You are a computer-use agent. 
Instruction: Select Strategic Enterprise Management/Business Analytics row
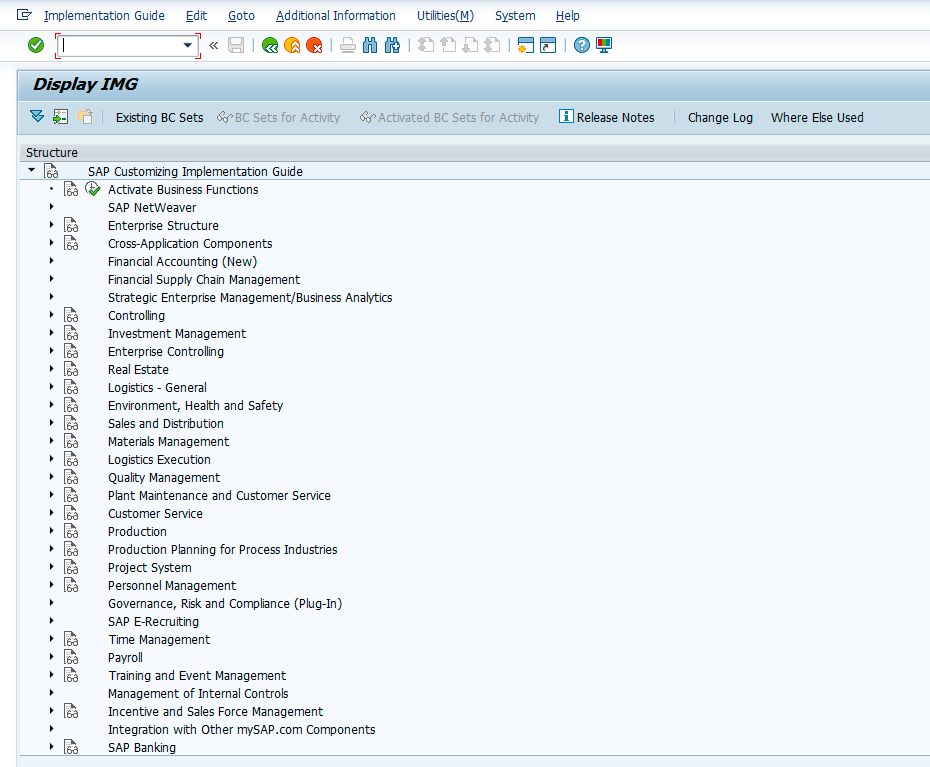pos(250,297)
